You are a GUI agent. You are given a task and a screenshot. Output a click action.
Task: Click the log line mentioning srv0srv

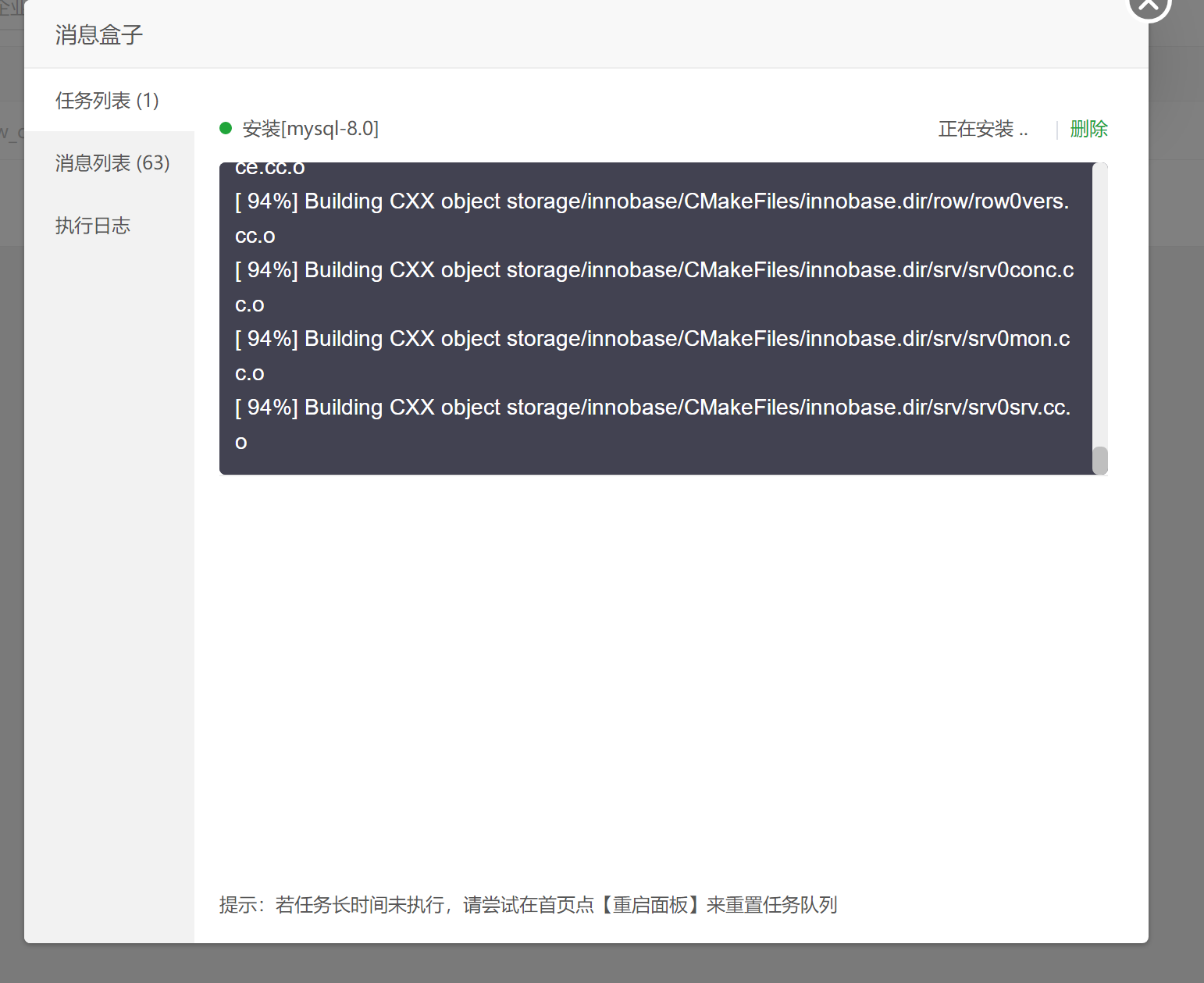click(653, 424)
